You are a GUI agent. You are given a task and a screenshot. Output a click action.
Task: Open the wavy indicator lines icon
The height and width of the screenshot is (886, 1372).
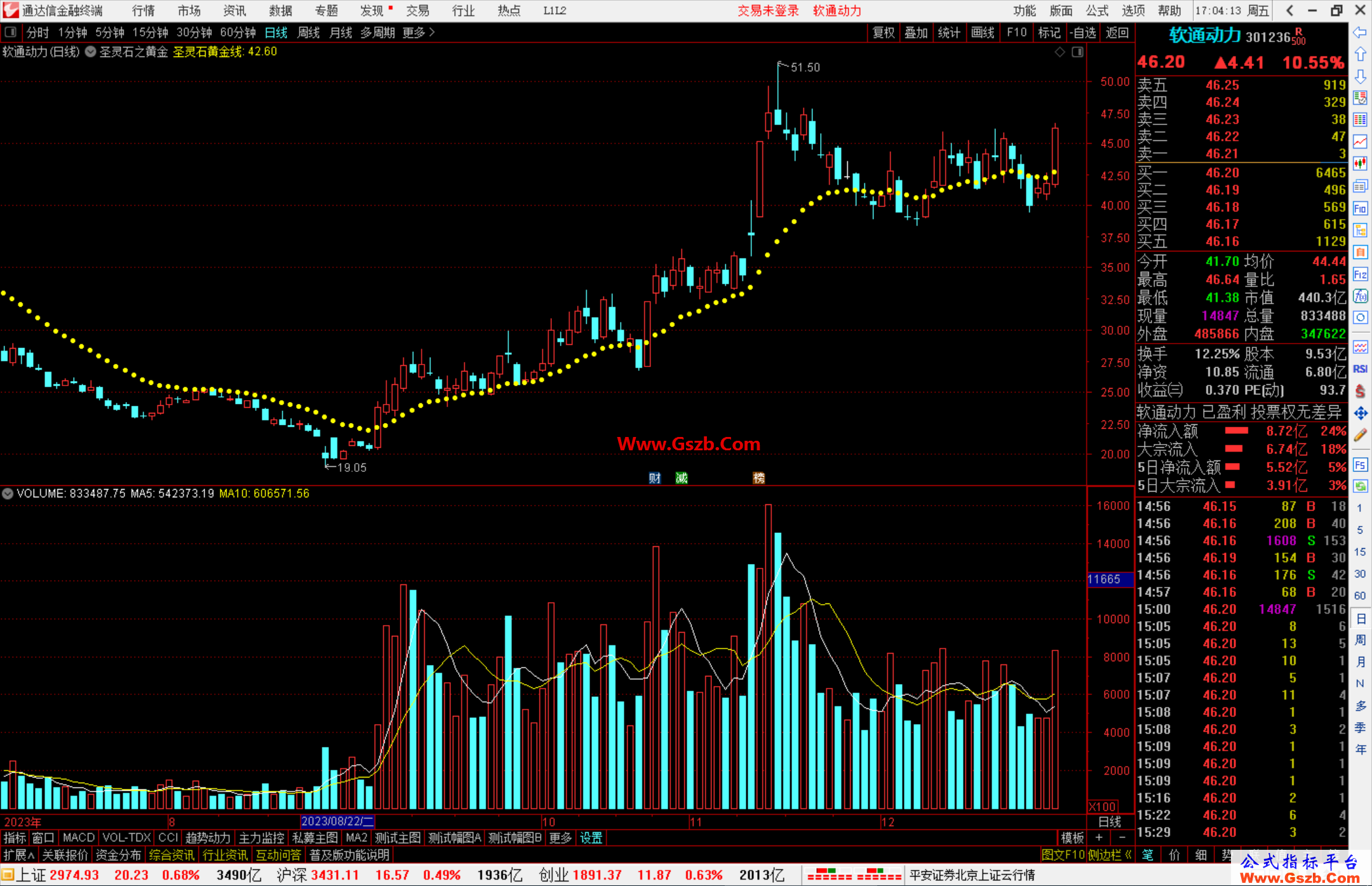pyautogui.click(x=1360, y=347)
